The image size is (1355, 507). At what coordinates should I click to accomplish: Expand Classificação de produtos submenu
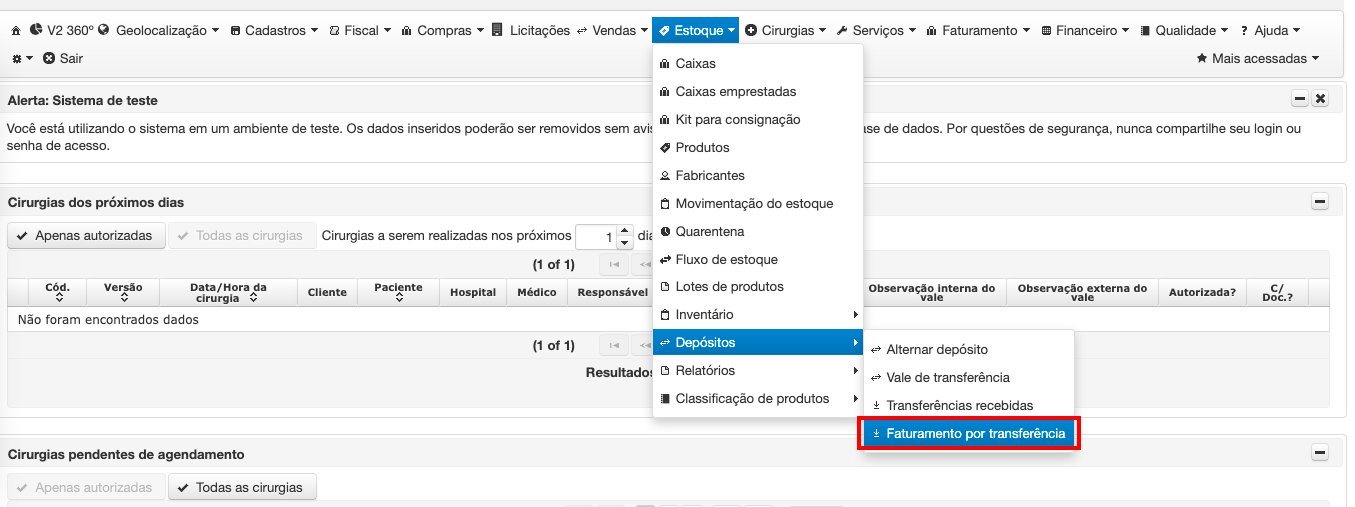coord(757,399)
